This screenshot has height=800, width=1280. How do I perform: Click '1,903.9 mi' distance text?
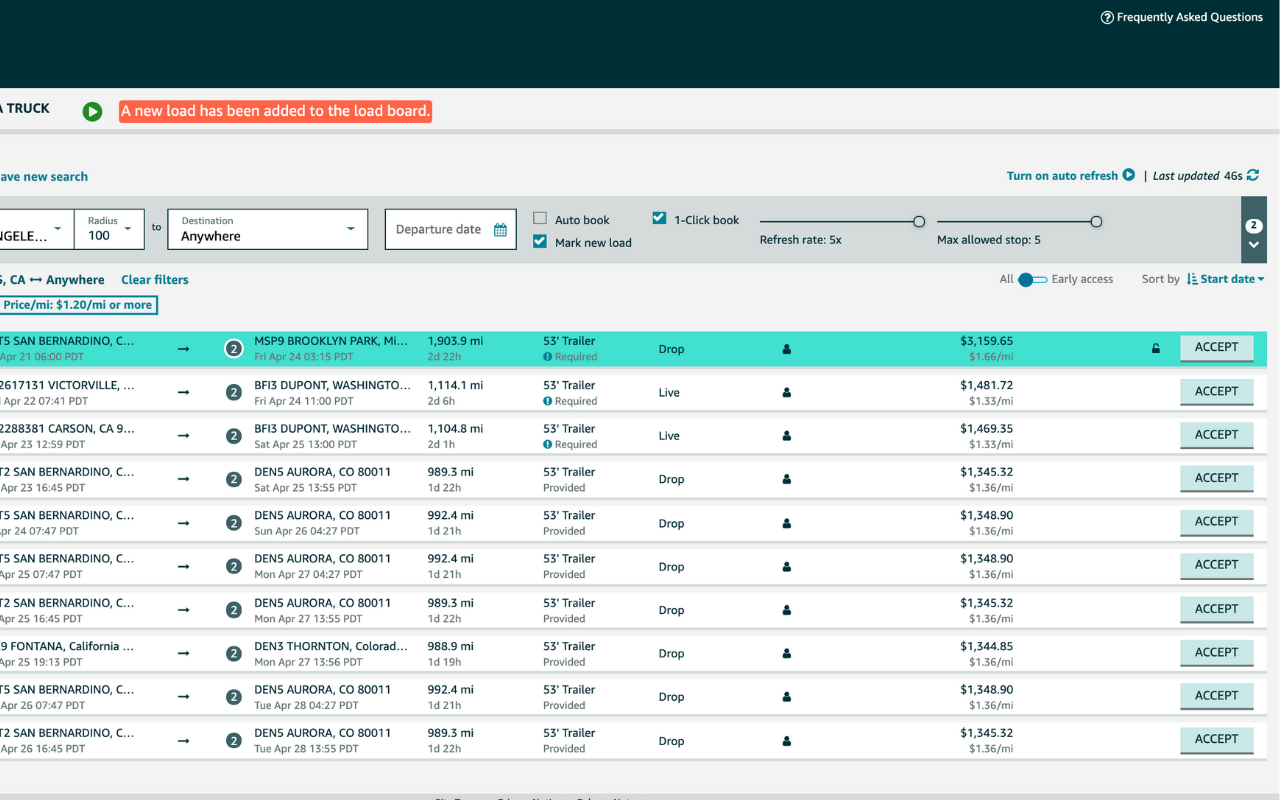coord(456,341)
